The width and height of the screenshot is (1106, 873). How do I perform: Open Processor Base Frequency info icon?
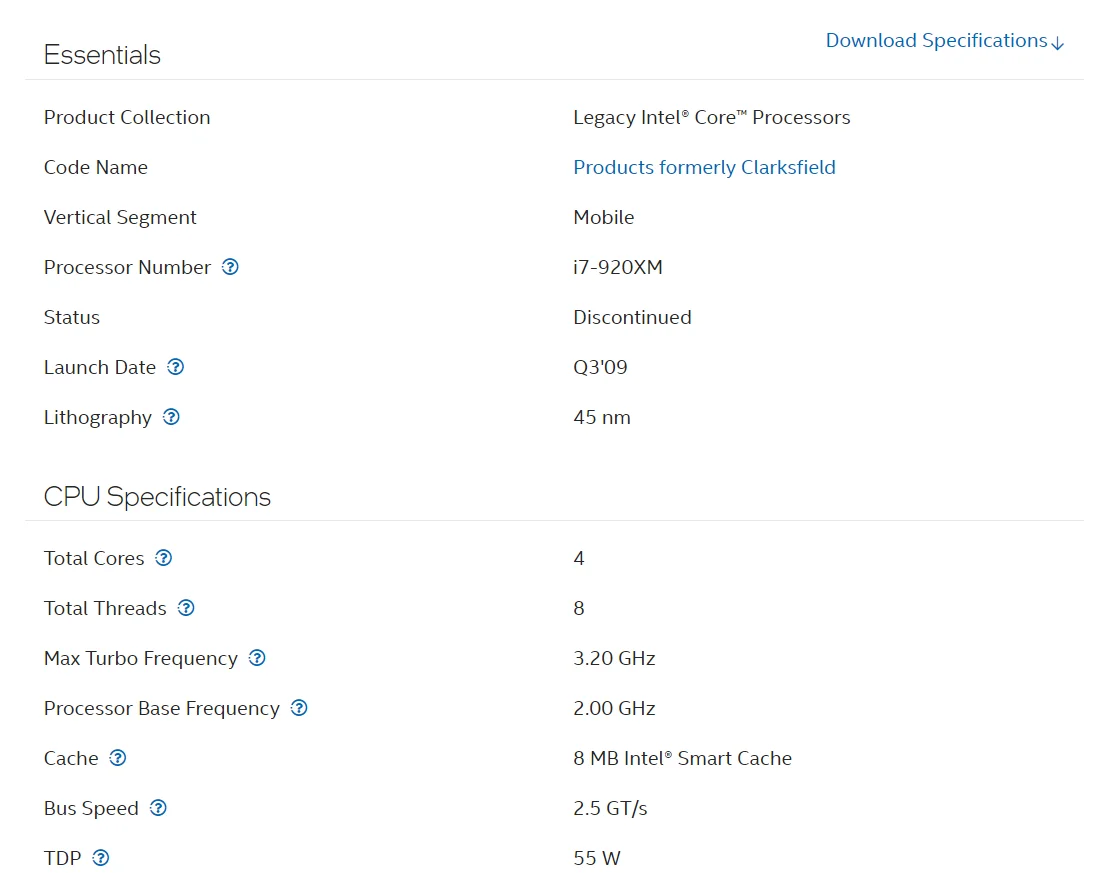[x=299, y=708]
